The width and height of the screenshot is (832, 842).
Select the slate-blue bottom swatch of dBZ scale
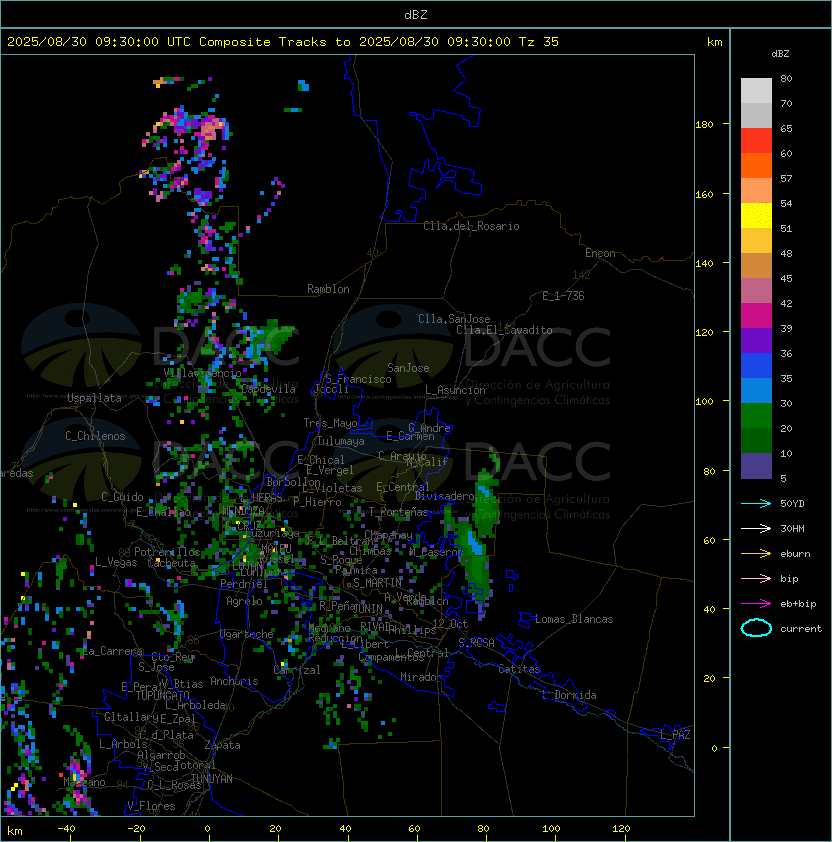coord(756,466)
